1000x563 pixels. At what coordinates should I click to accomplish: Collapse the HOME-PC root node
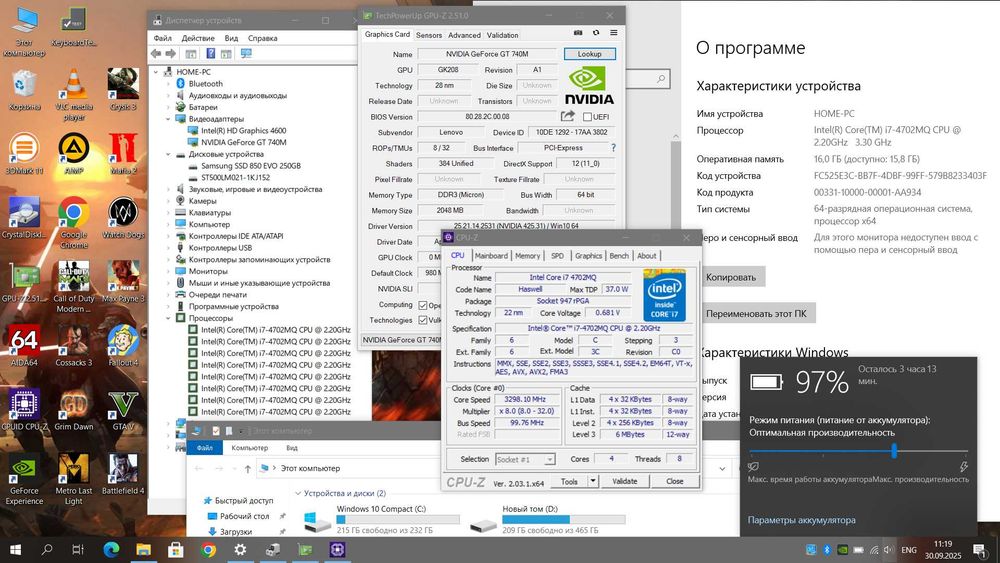point(156,72)
